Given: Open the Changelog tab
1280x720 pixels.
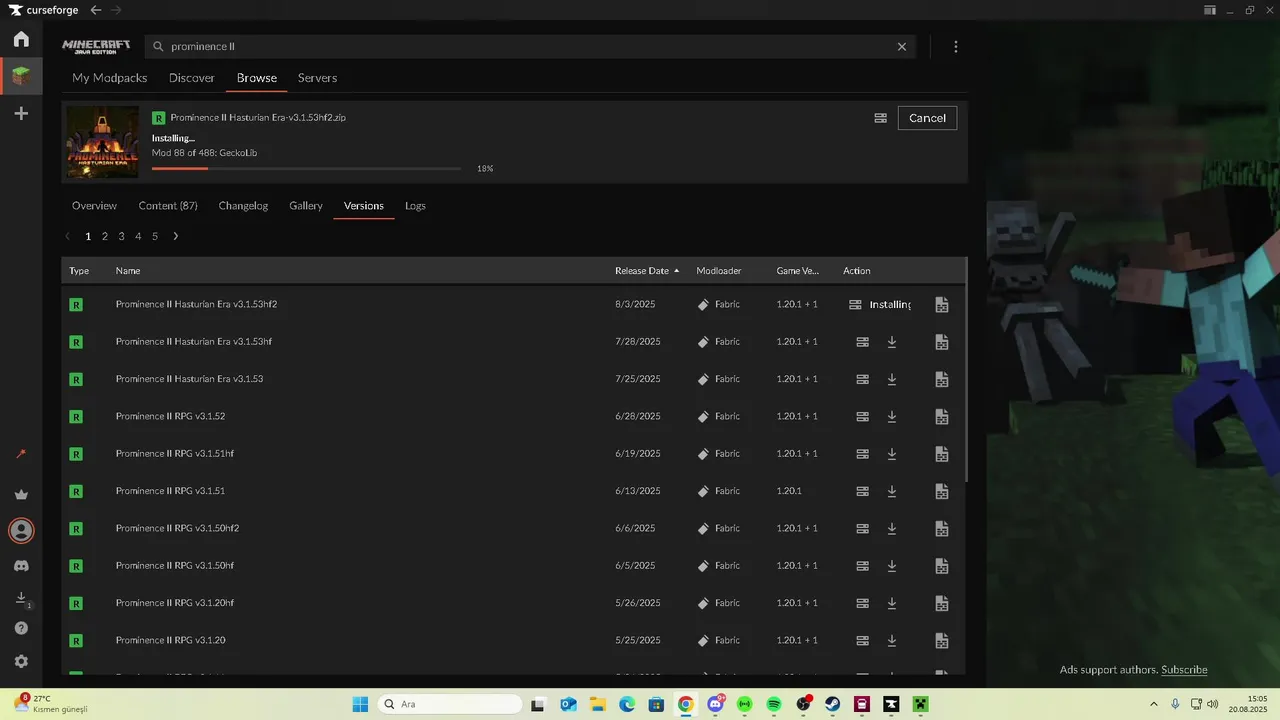Looking at the screenshot, I should pyautogui.click(x=243, y=206).
